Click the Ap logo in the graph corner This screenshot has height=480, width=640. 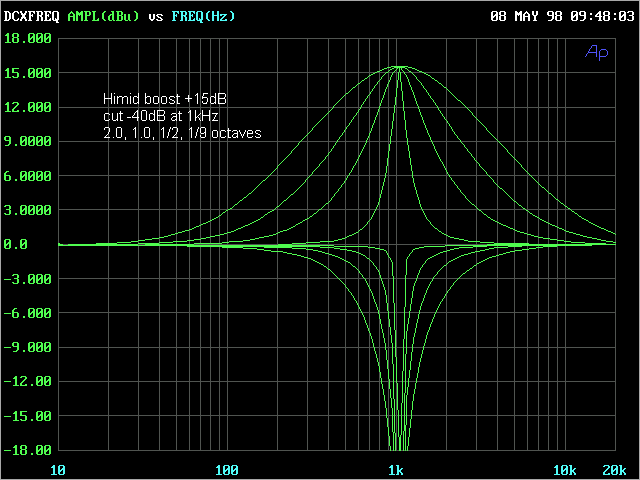click(596, 51)
